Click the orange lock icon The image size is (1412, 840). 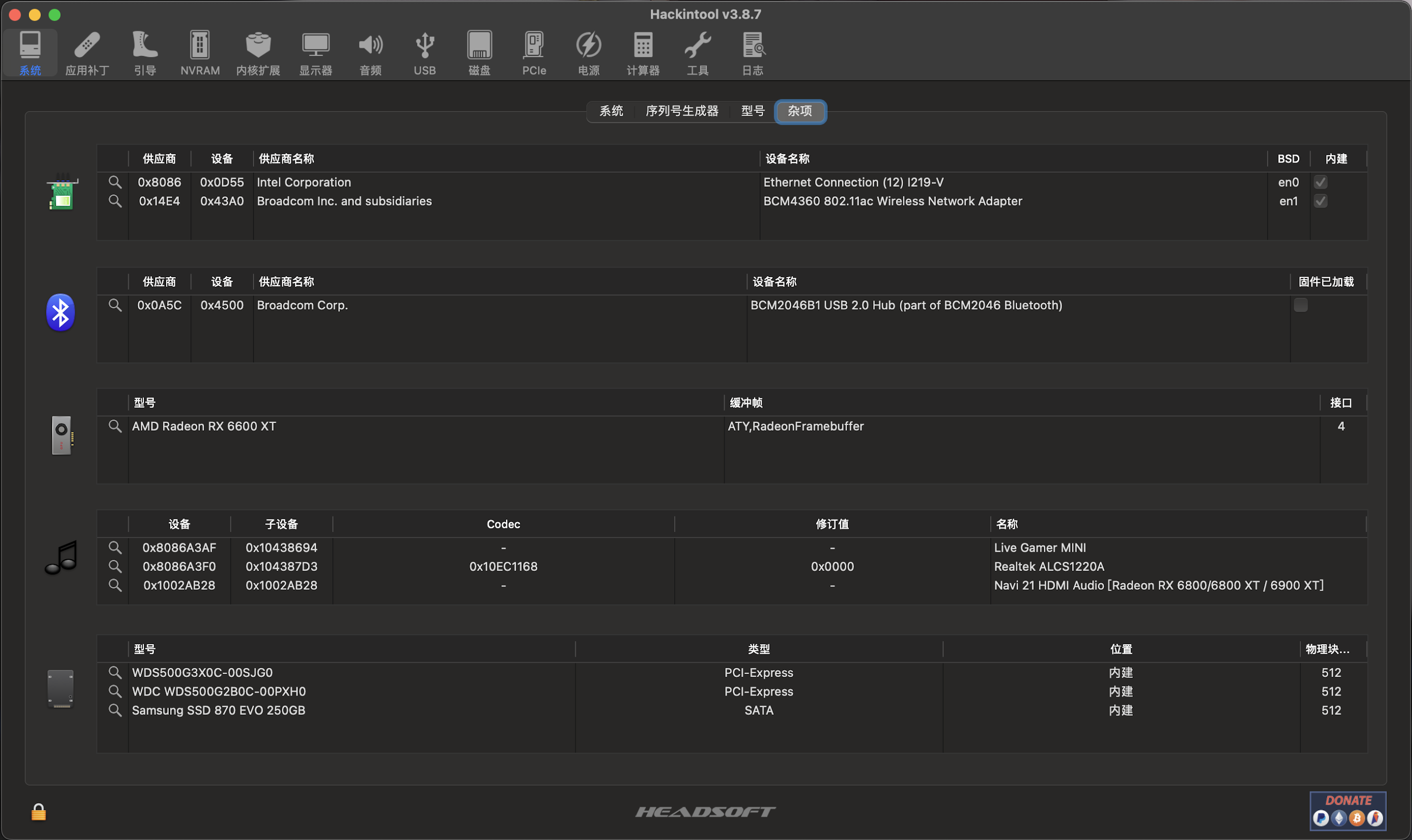click(38, 812)
